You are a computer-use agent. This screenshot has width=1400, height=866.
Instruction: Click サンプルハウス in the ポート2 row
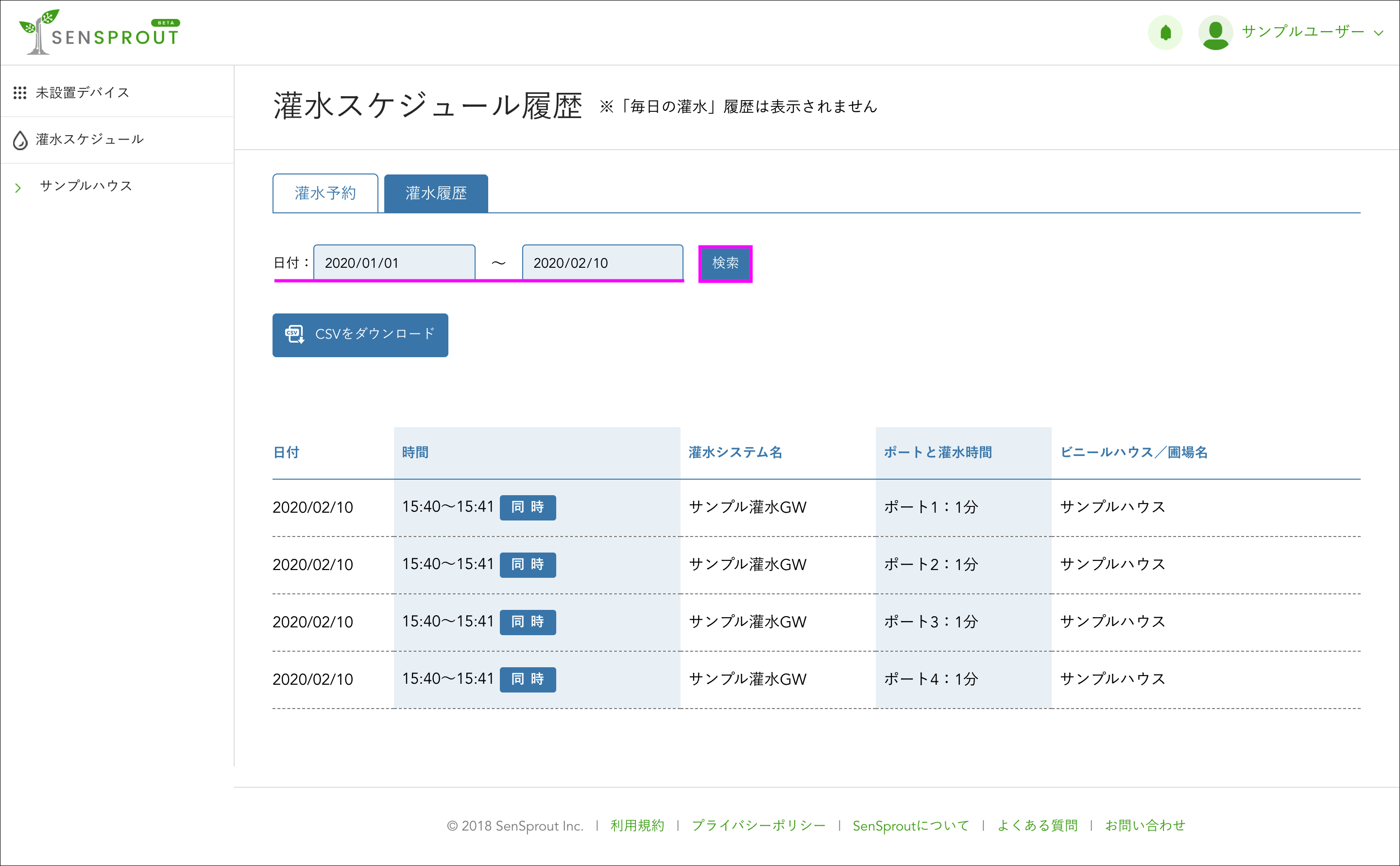click(1113, 565)
